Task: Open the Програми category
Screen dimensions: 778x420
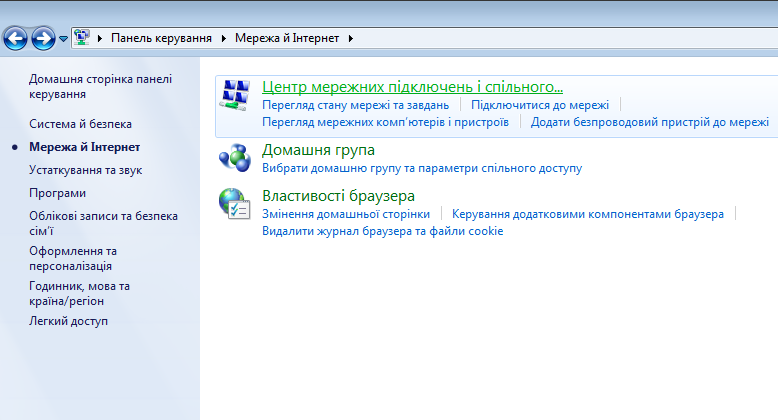Action: click(58, 193)
